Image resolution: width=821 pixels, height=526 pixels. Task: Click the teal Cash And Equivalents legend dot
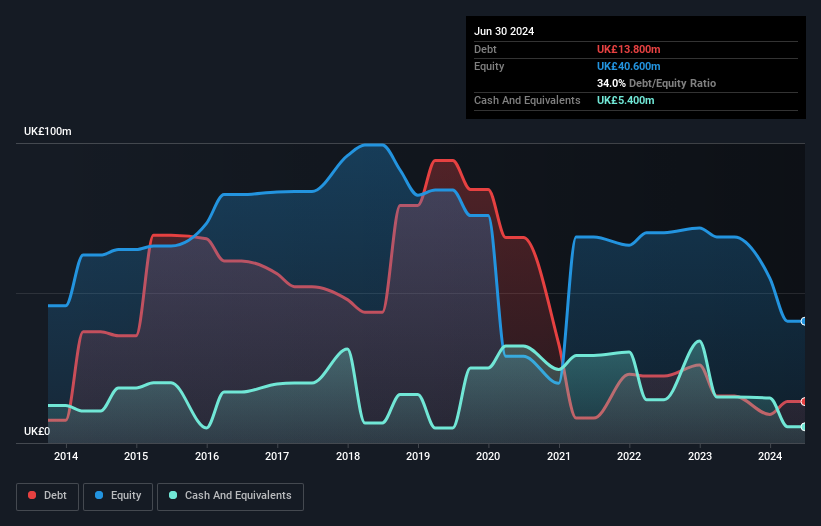pos(173,495)
